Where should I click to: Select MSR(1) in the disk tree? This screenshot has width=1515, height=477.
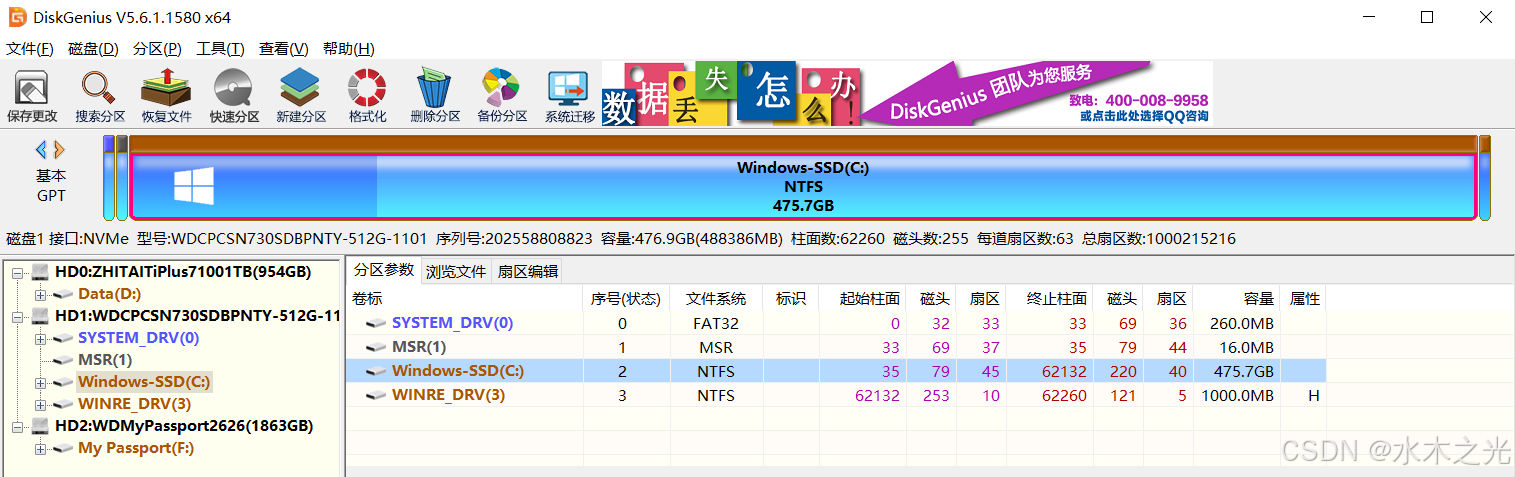pos(105,360)
